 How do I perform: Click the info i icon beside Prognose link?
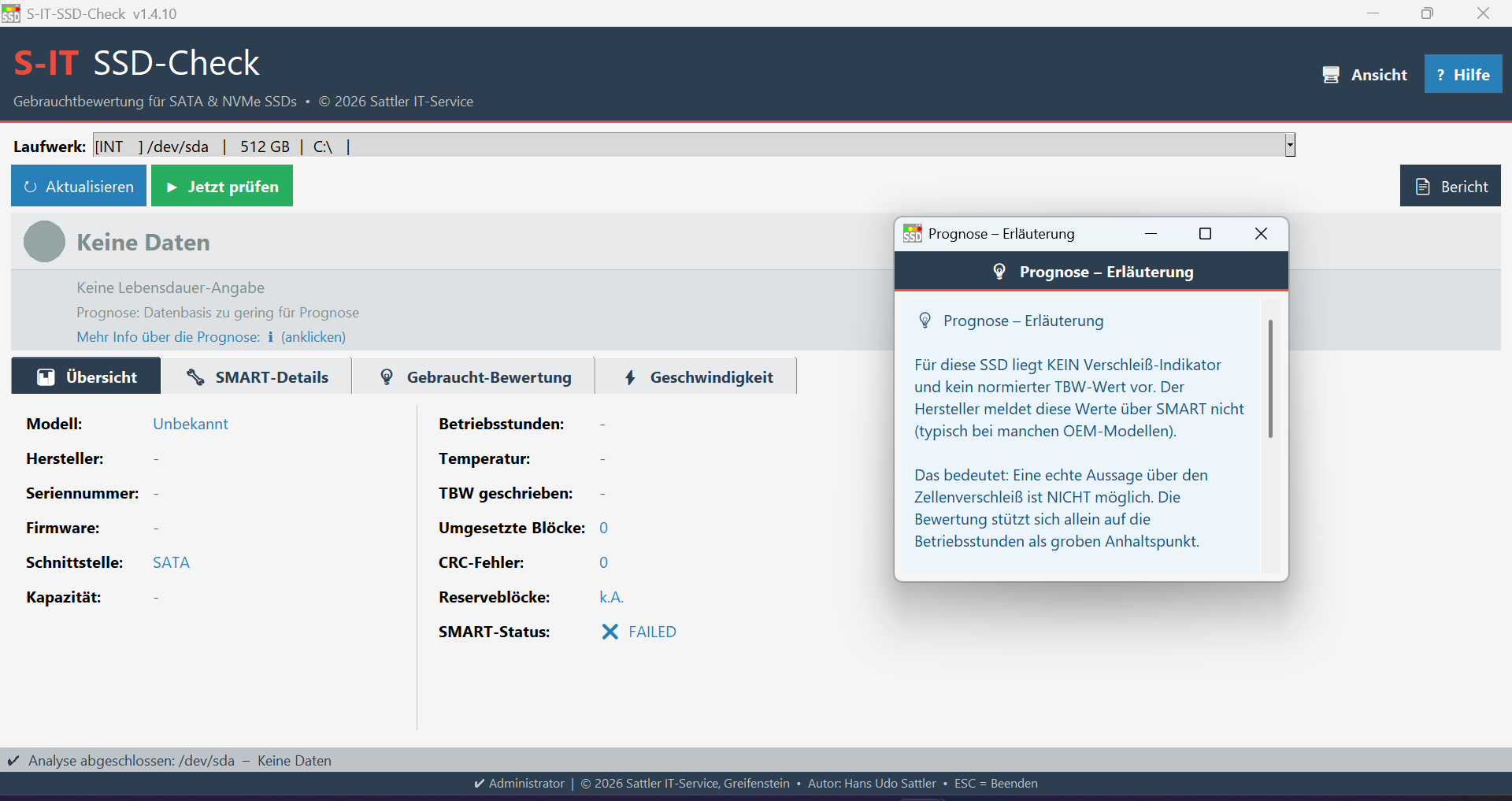point(271,337)
